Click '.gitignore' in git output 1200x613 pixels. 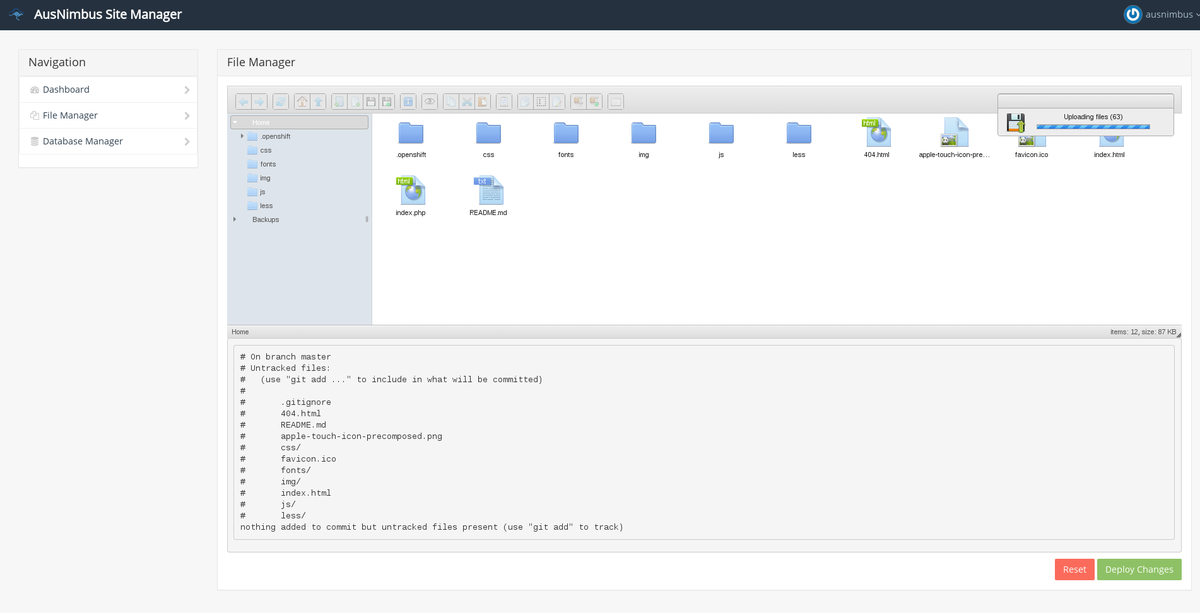point(305,402)
